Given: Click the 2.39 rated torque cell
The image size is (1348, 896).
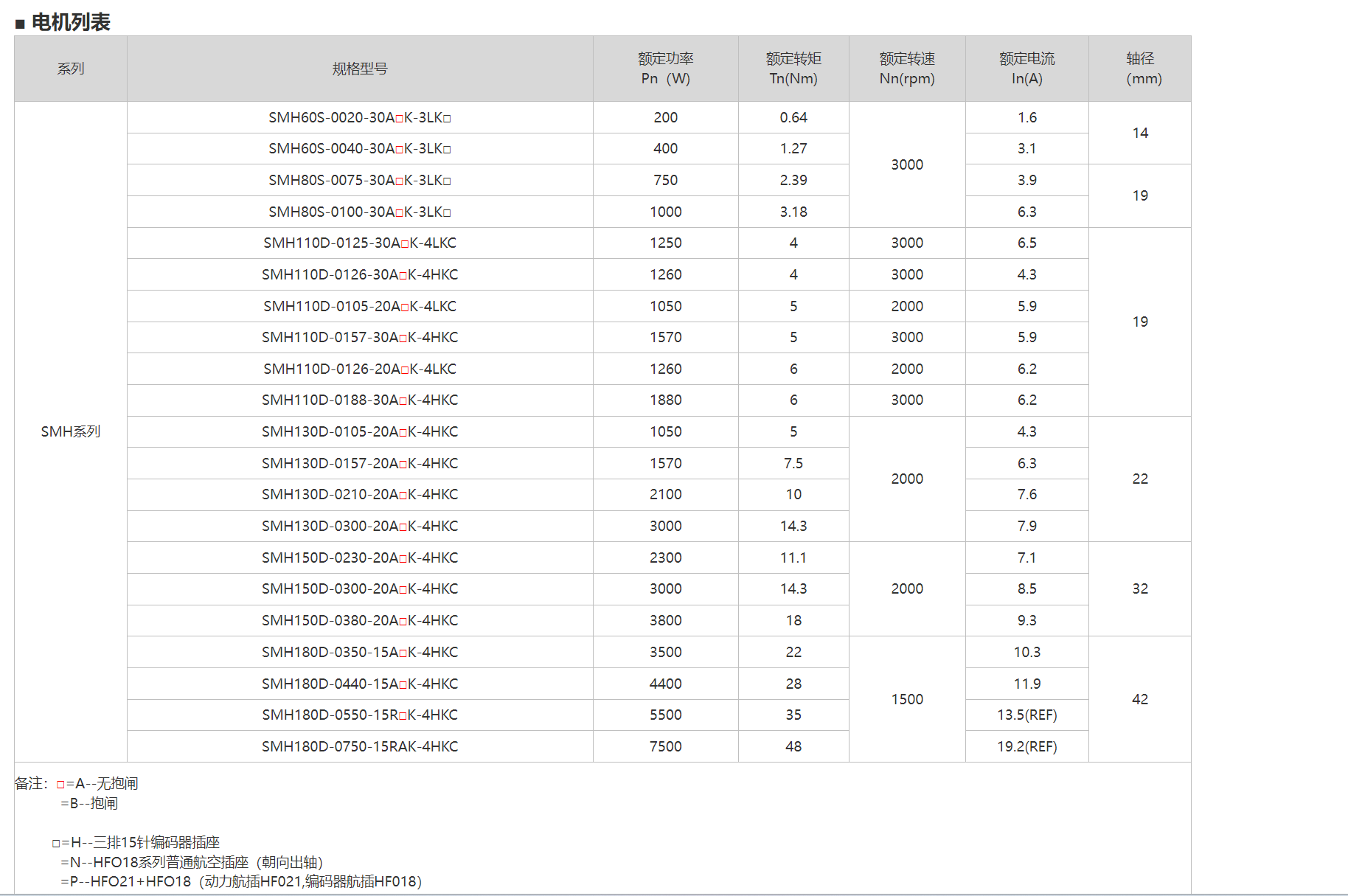Looking at the screenshot, I should pos(793,180).
